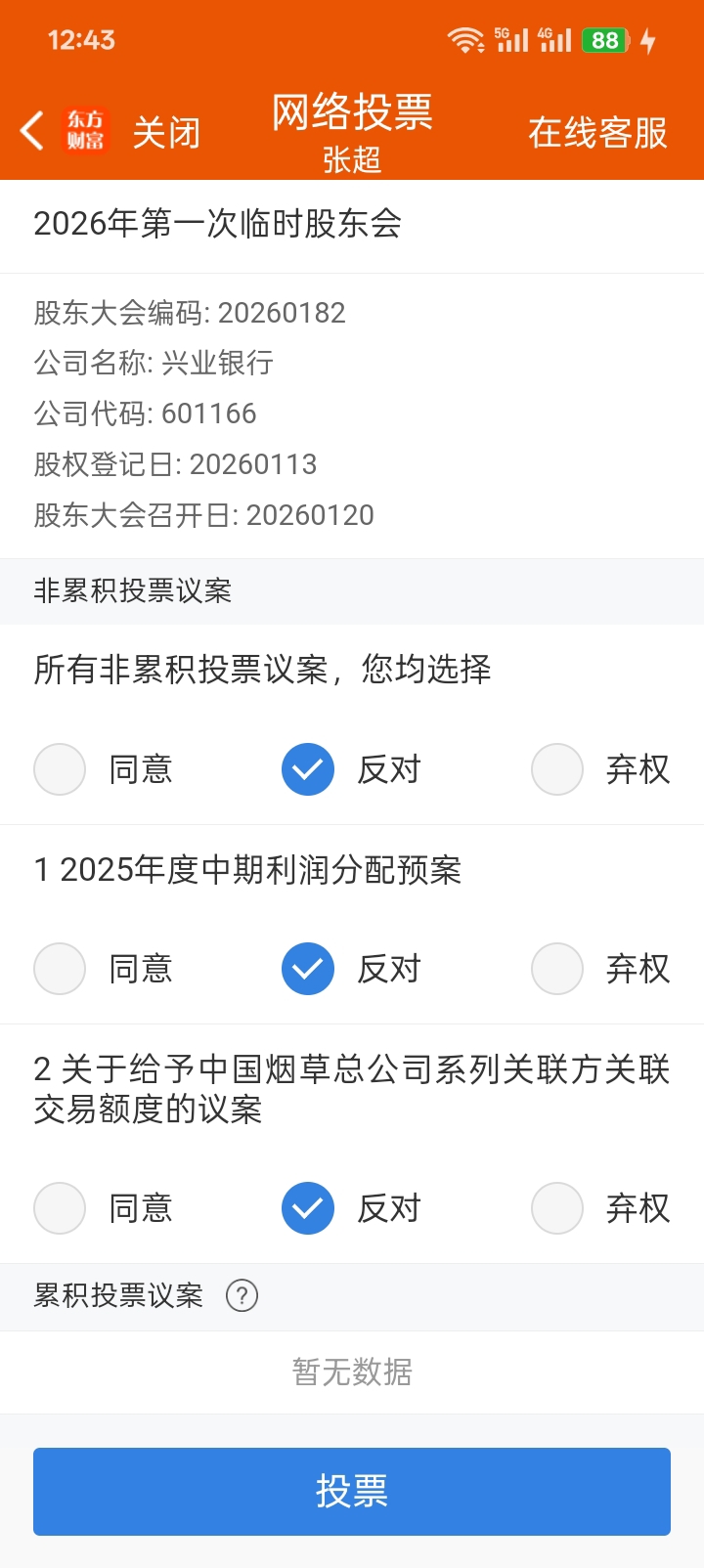704x1568 pixels.
Task: Click the checked 反对 for proposal 1
Action: pos(308,969)
